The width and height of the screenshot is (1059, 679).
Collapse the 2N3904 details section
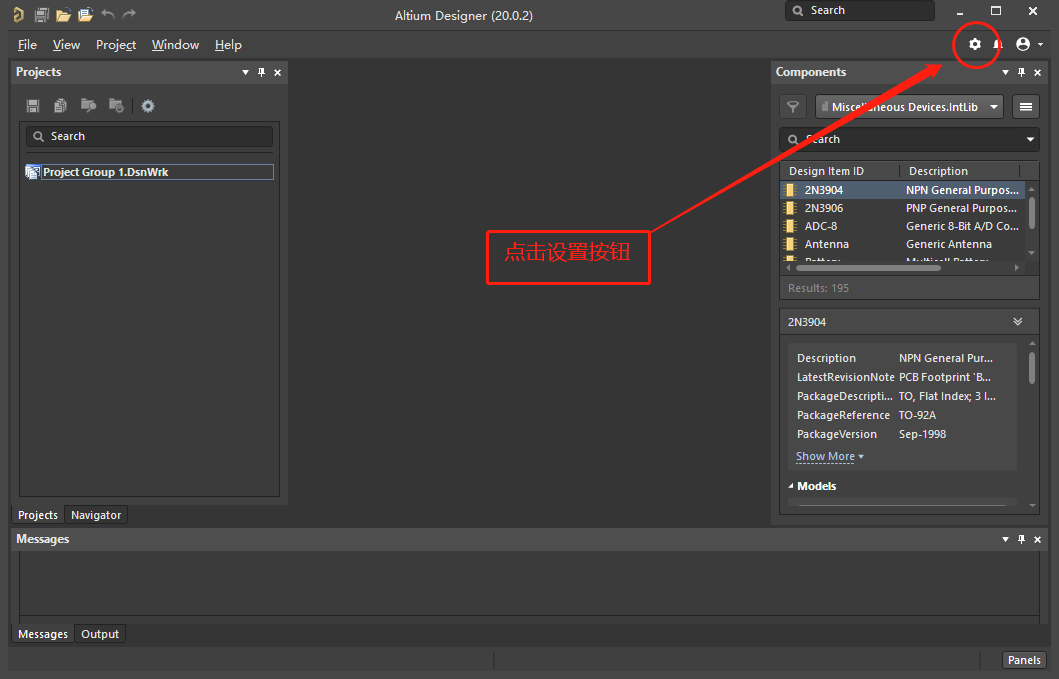1018,322
